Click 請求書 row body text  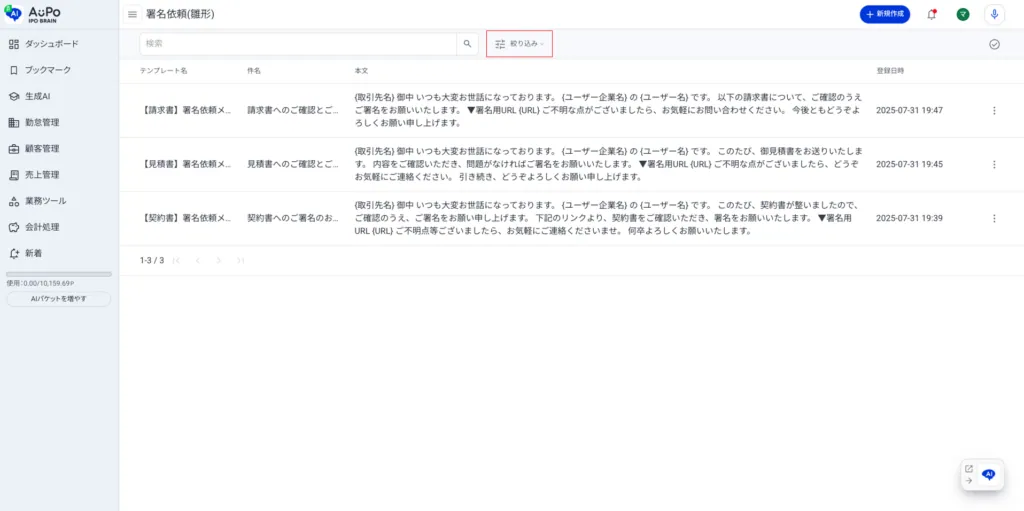[608, 110]
